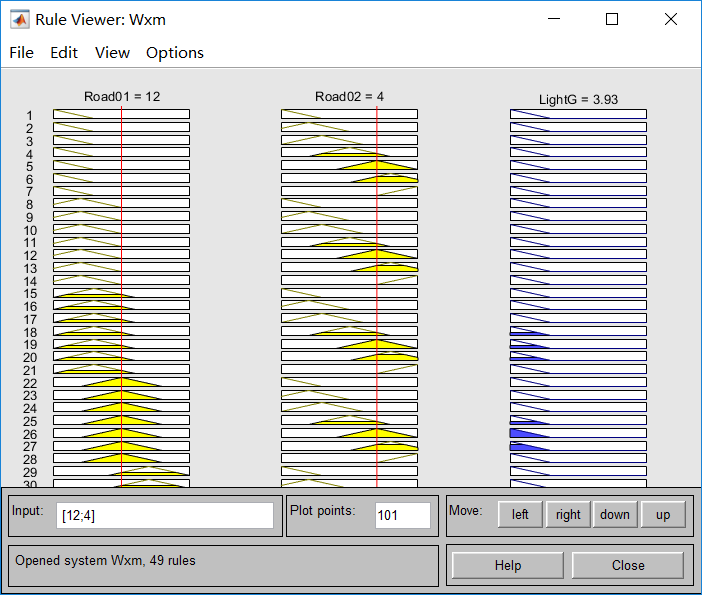Image resolution: width=702 pixels, height=595 pixels.
Task: Select rule number 5
Action: pos(30,167)
